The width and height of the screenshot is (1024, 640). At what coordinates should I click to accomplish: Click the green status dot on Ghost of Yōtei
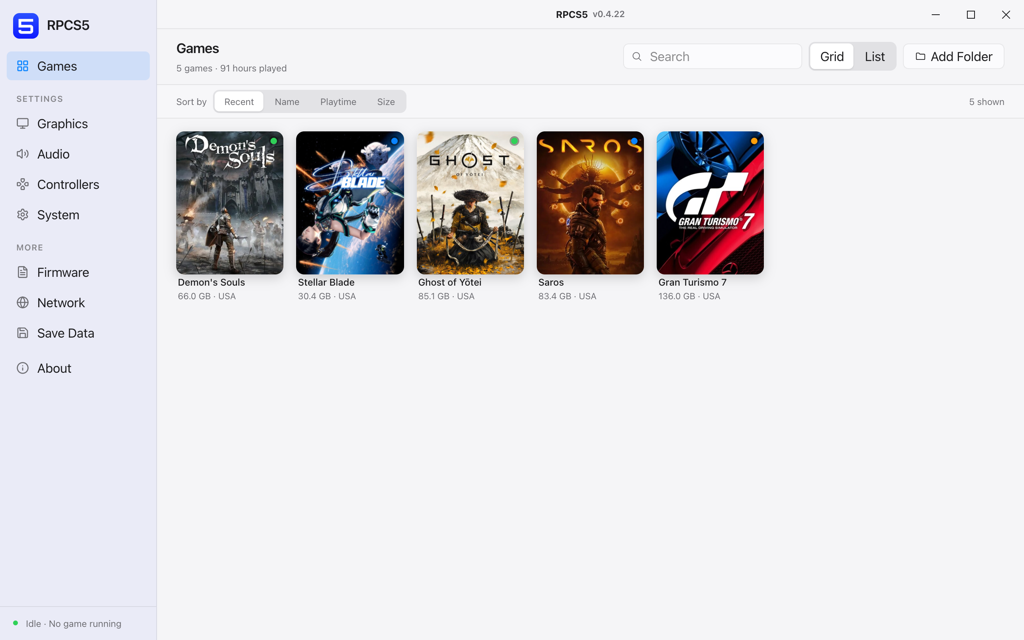coord(514,141)
